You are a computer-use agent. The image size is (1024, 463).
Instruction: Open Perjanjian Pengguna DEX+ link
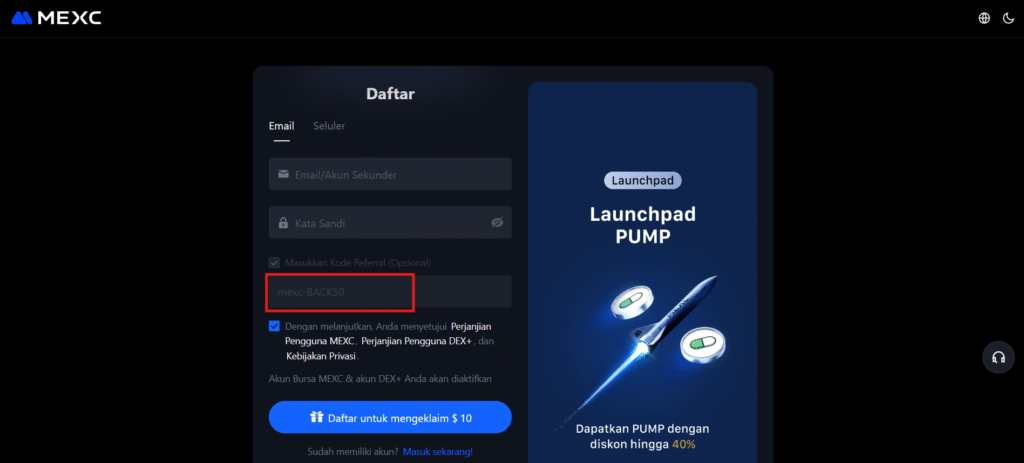tap(417, 341)
